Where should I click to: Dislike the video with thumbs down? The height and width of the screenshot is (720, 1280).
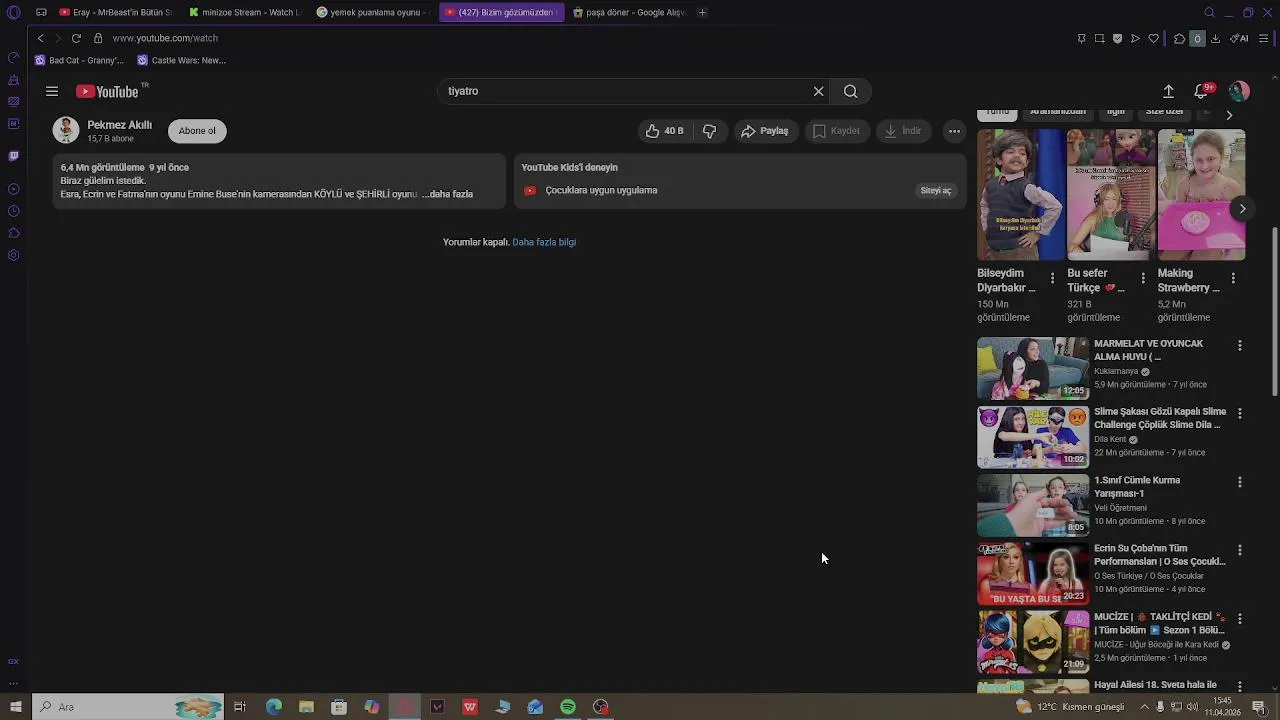tap(709, 131)
